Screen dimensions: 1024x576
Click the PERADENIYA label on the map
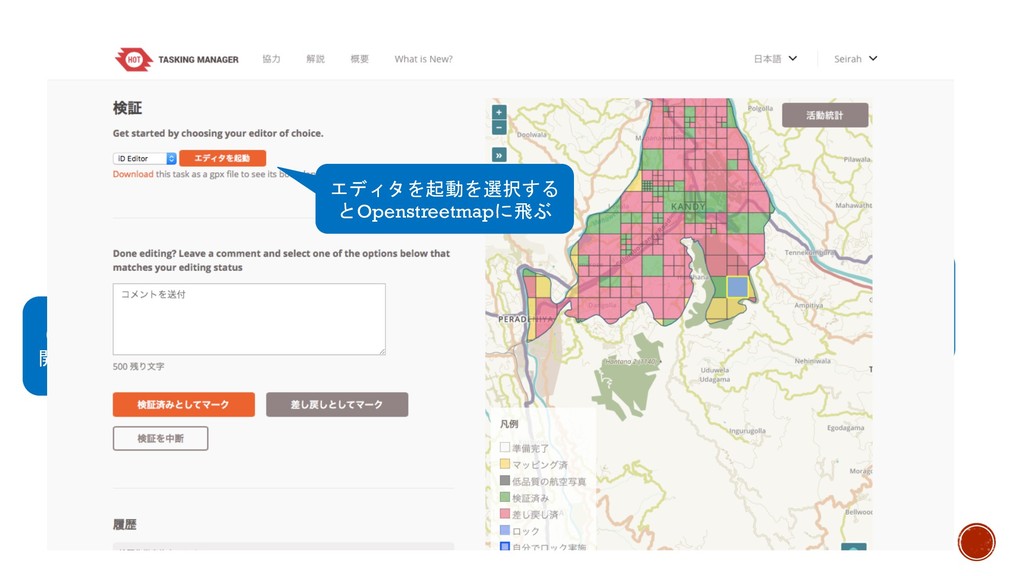[526, 319]
